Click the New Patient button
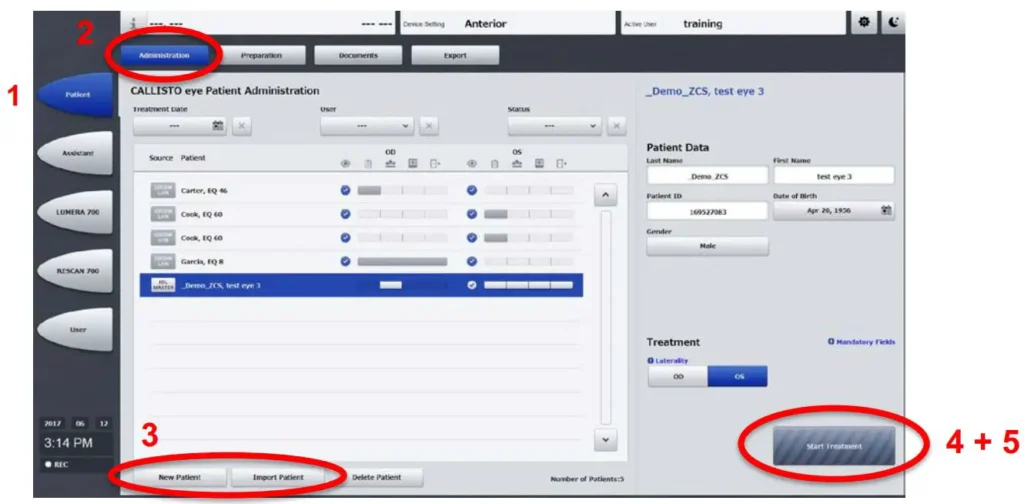The image size is (1024, 504). (180, 477)
